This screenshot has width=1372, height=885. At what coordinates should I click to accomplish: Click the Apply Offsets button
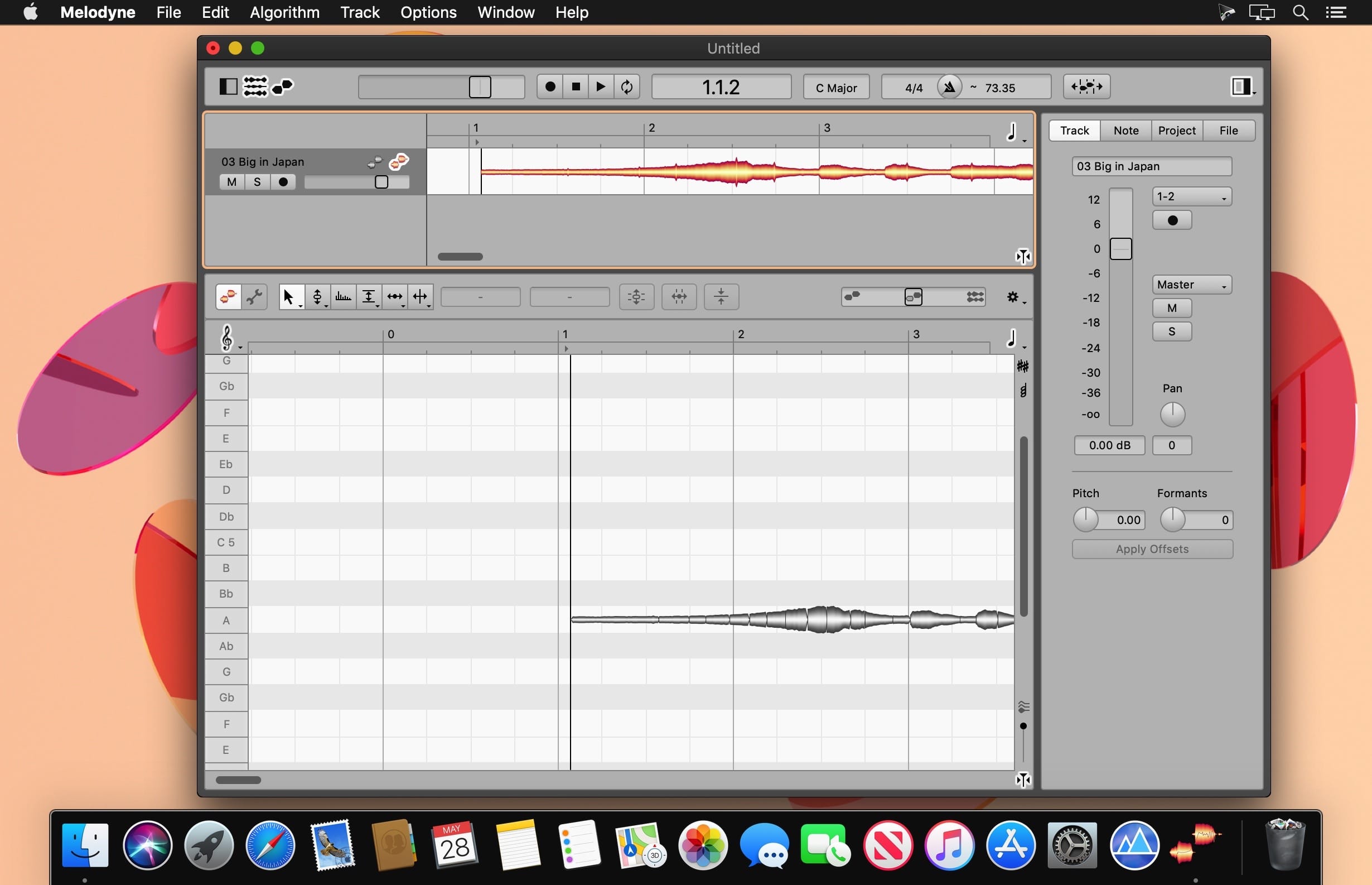[1152, 550]
